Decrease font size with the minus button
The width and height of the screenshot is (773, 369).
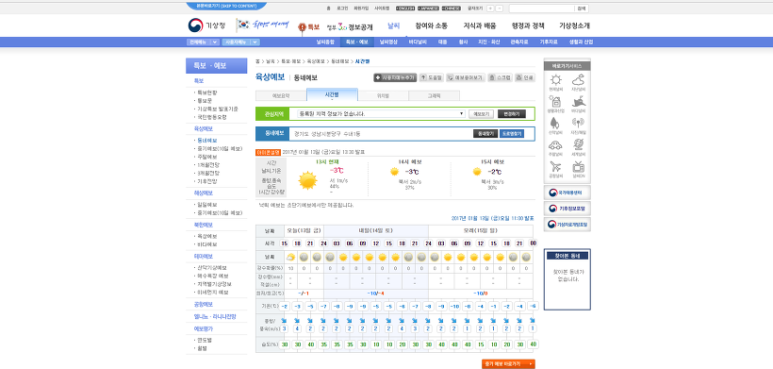tap(499, 8)
